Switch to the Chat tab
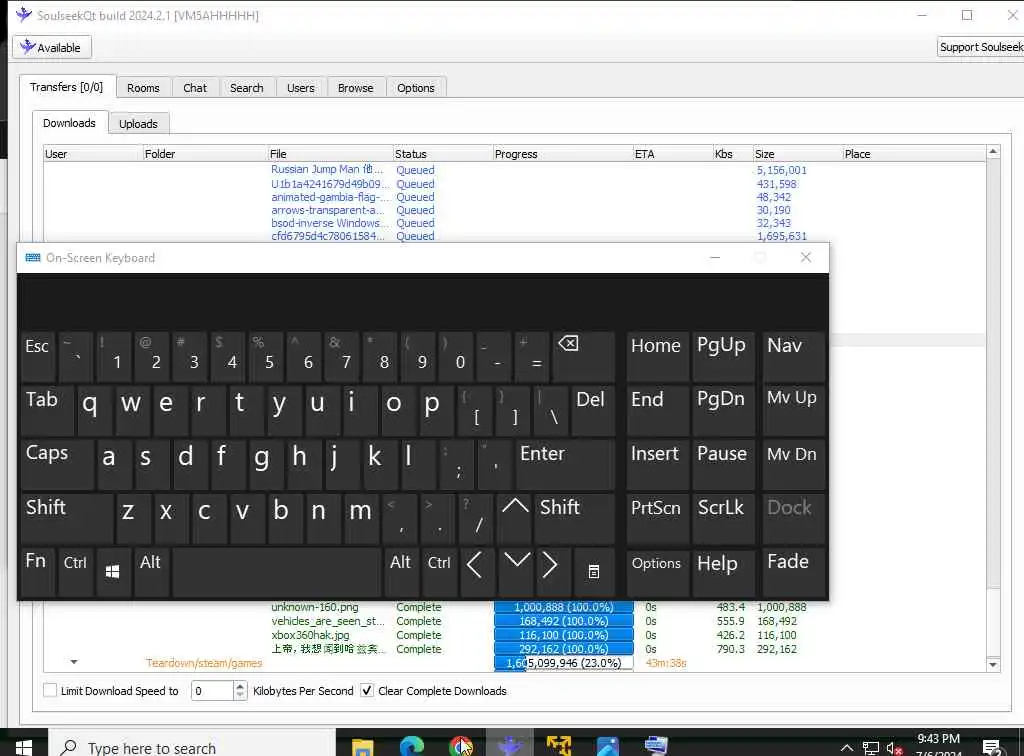 tap(195, 87)
